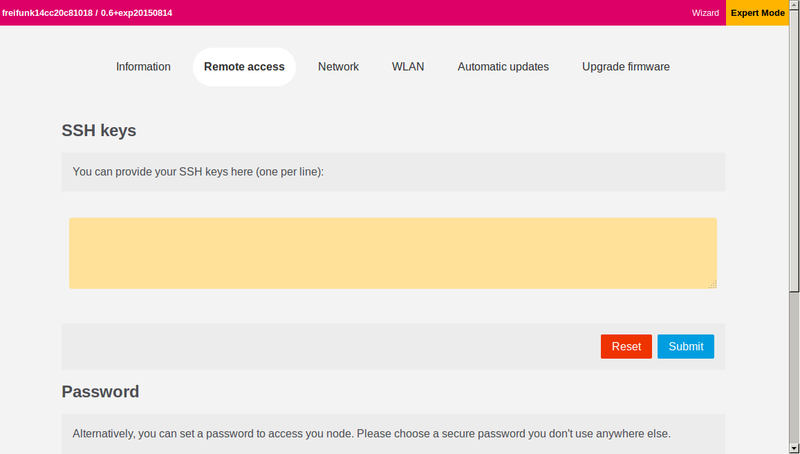Switch to the Network tab

338,67
